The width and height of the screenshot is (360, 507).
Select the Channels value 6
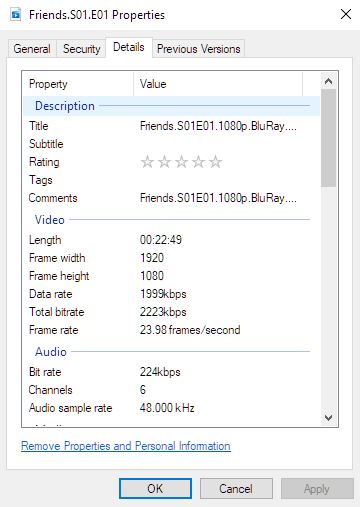pyautogui.click(x=143, y=390)
